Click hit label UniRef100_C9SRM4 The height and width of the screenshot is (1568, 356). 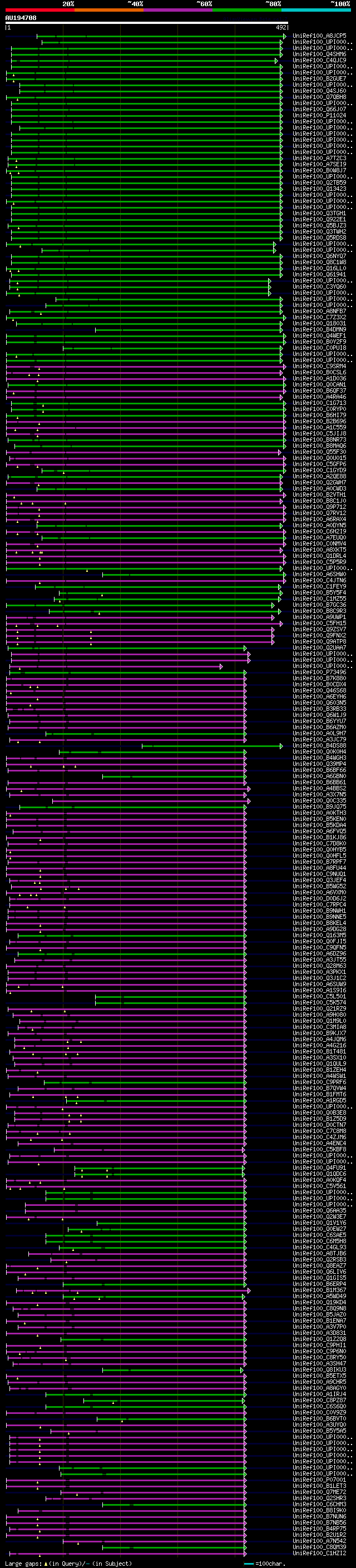coord(319,367)
